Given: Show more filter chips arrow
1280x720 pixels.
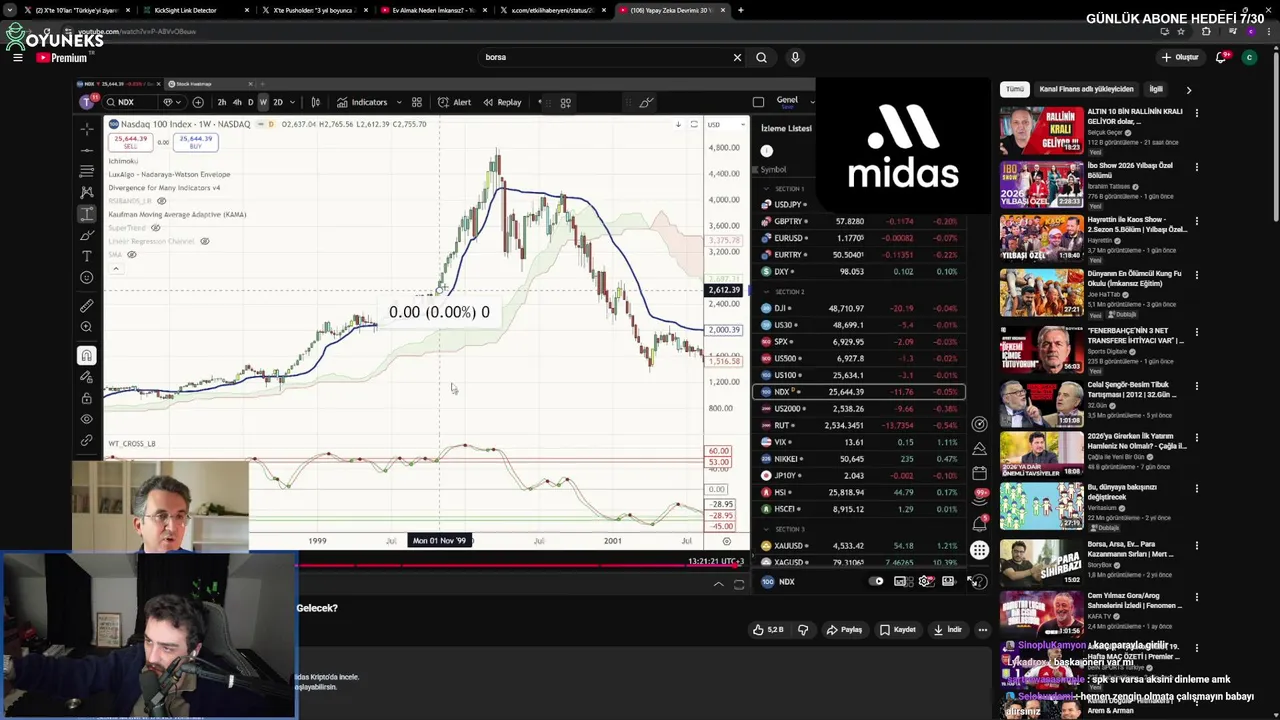Looking at the screenshot, I should click(x=1188, y=89).
